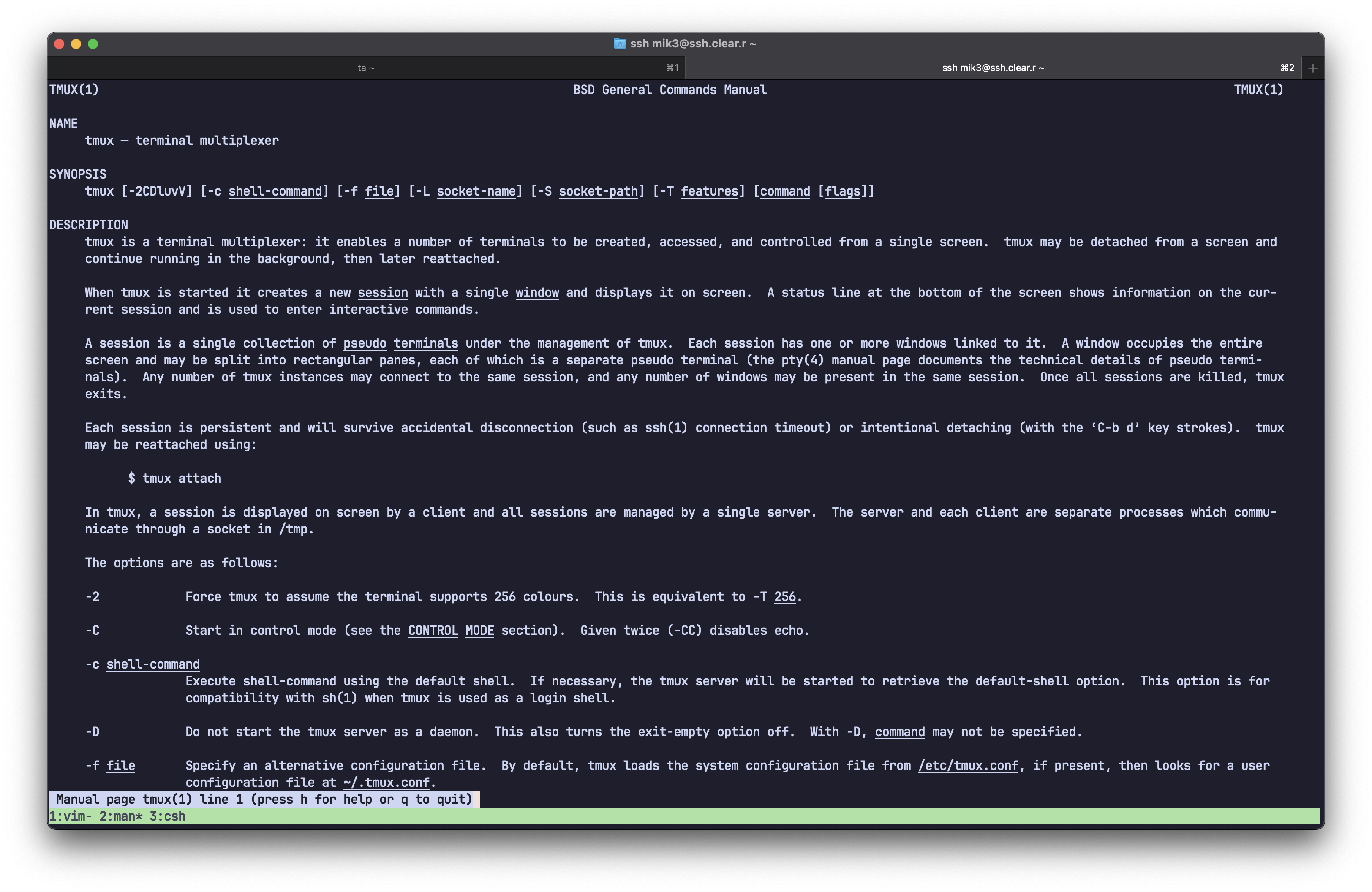Click the 'Manual page tmux(1)' pager prompt
The width and height of the screenshot is (1372, 892).
tap(264, 799)
